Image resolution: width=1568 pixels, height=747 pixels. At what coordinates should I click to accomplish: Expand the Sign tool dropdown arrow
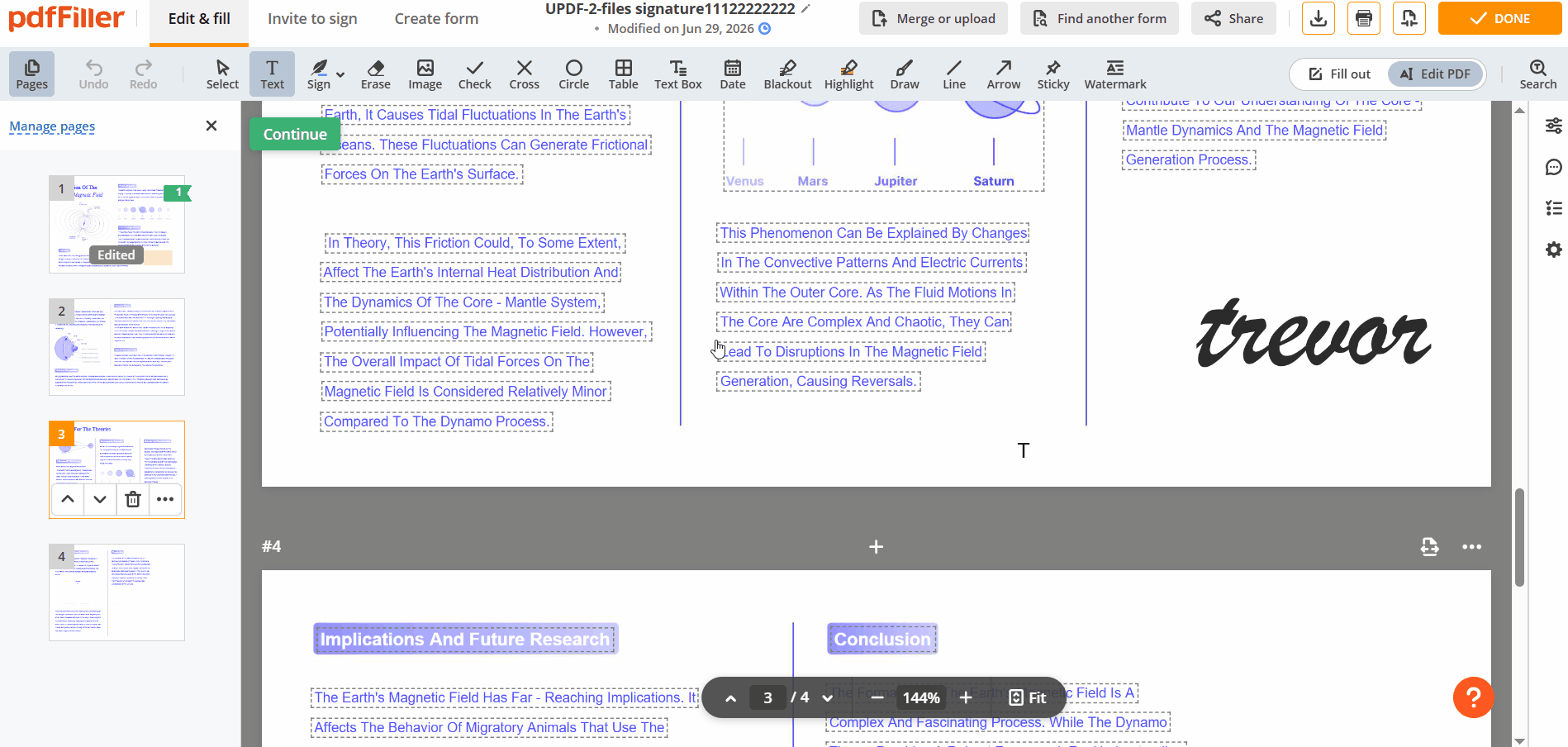tap(340, 74)
